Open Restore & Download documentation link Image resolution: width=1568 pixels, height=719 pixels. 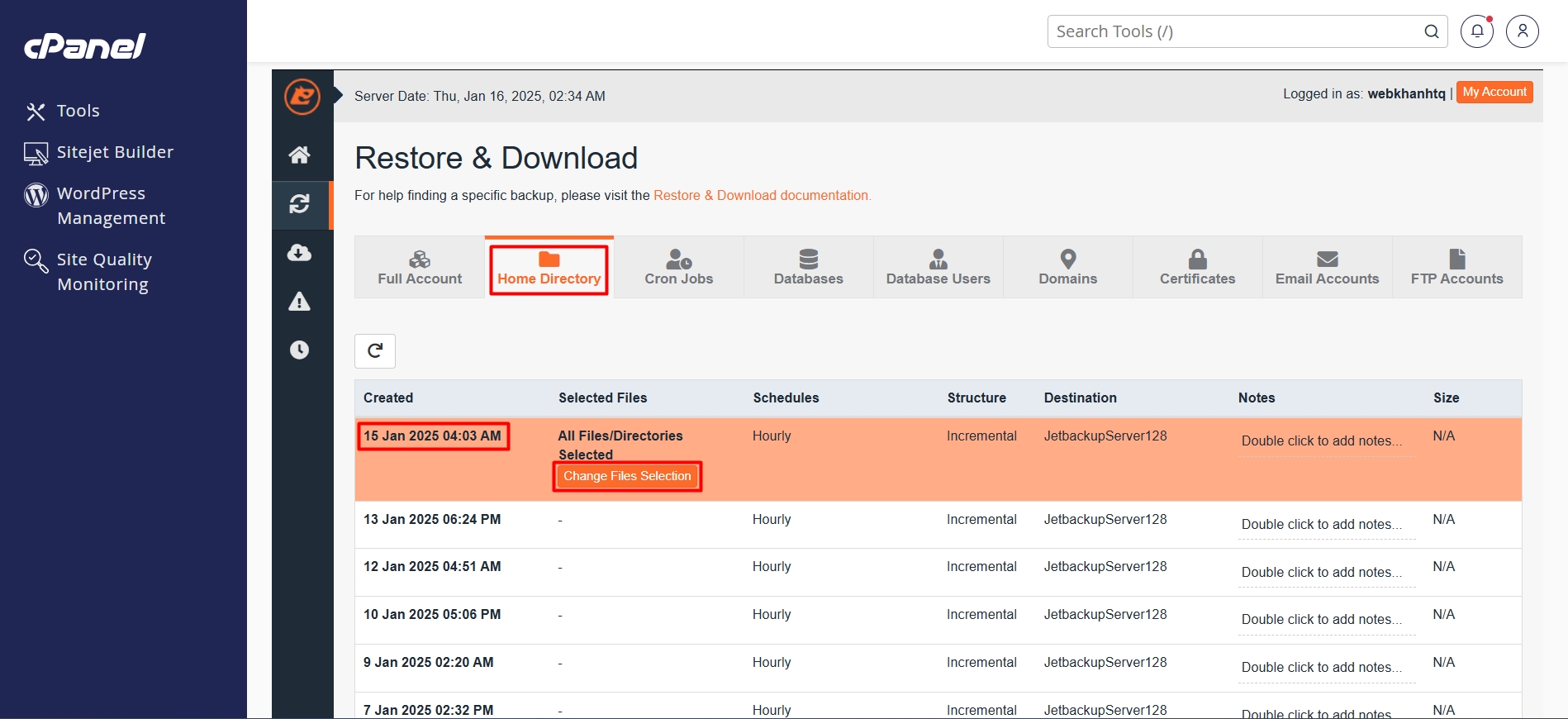coord(762,196)
